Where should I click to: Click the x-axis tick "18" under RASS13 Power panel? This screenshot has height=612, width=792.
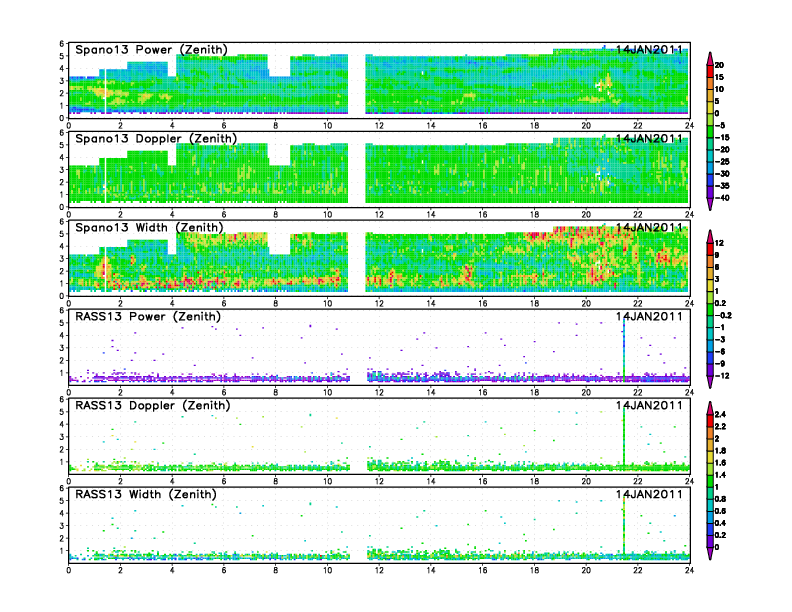pos(534,392)
